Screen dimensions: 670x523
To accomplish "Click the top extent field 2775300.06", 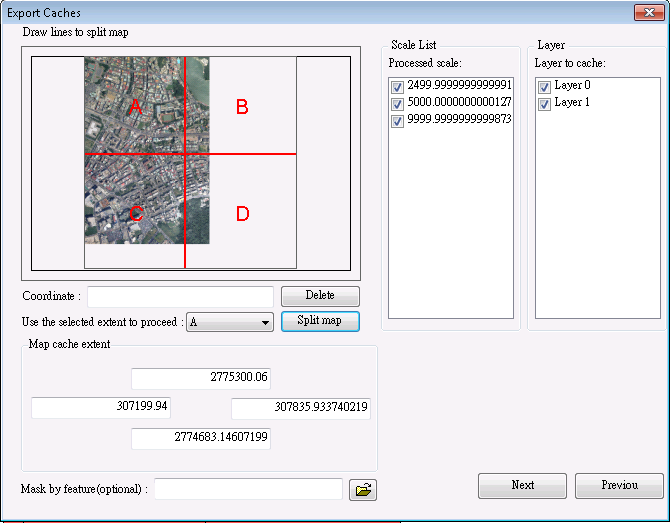I will [201, 378].
